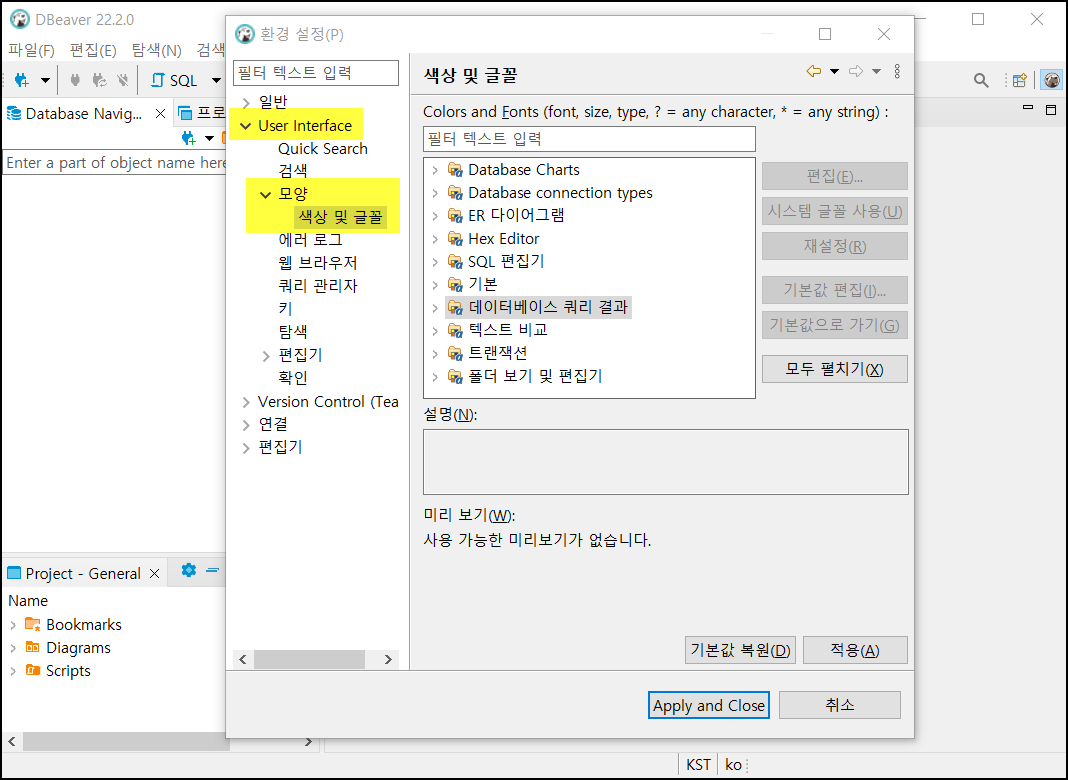
Task: Click the Colors and Fonts filter field
Action: [589, 139]
